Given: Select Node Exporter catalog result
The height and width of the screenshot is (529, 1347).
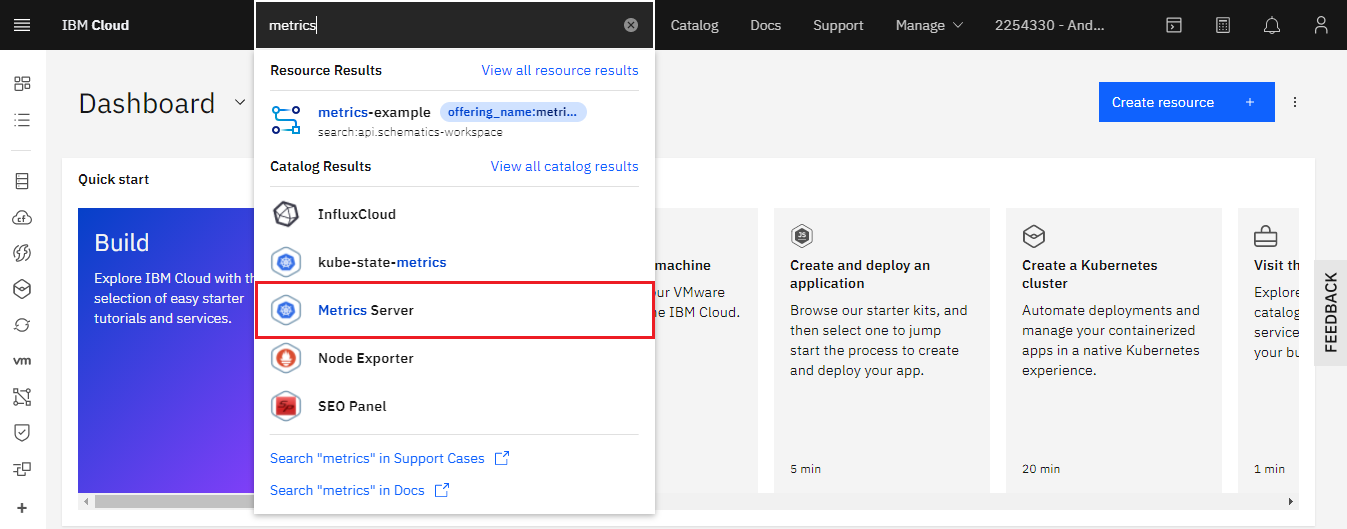Looking at the screenshot, I should [x=455, y=358].
